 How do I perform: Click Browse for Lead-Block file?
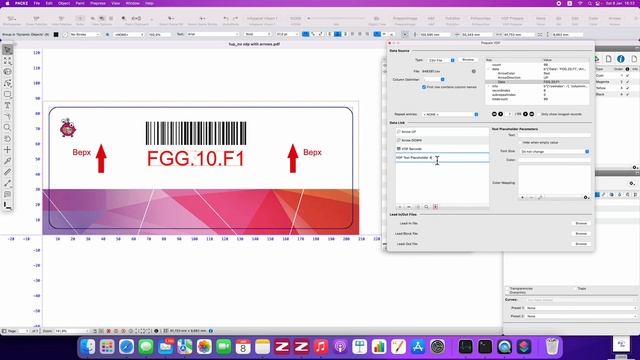(581, 233)
